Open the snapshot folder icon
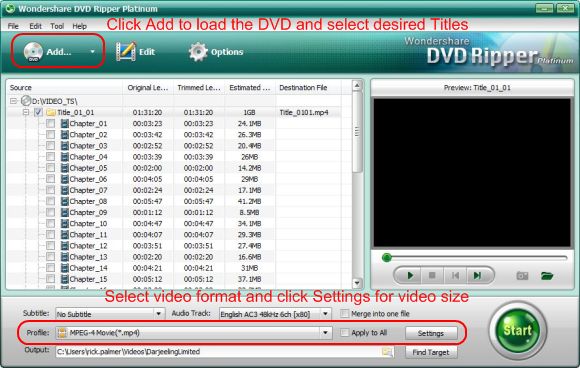 547,276
